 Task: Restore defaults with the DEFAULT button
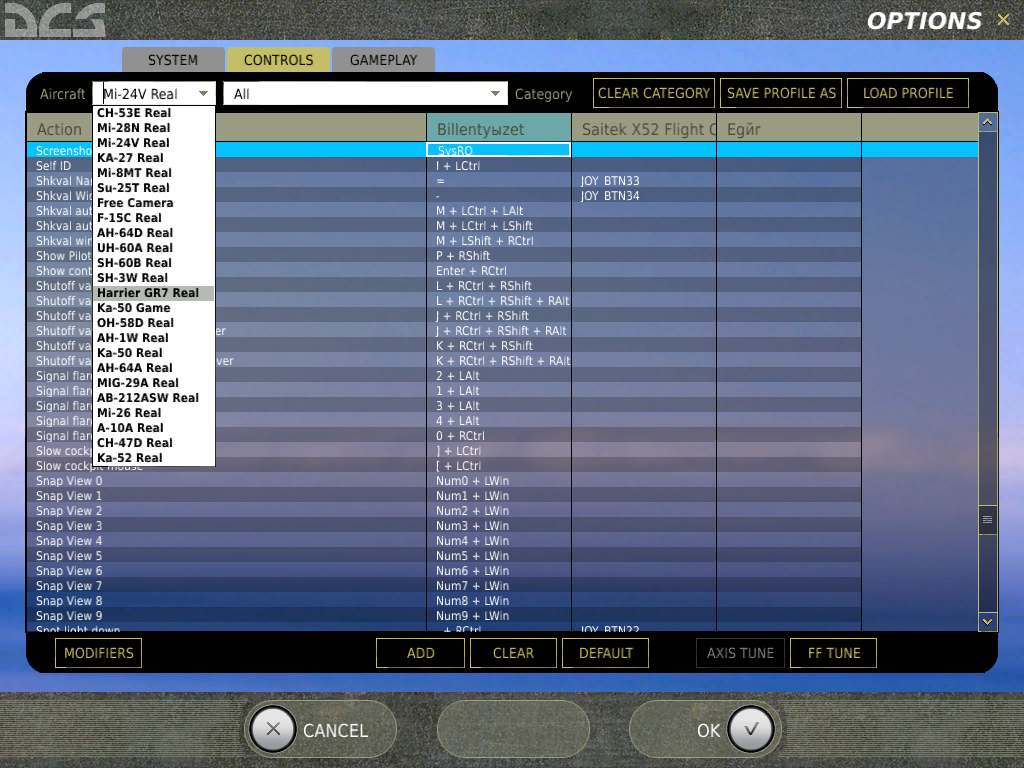[605, 652]
